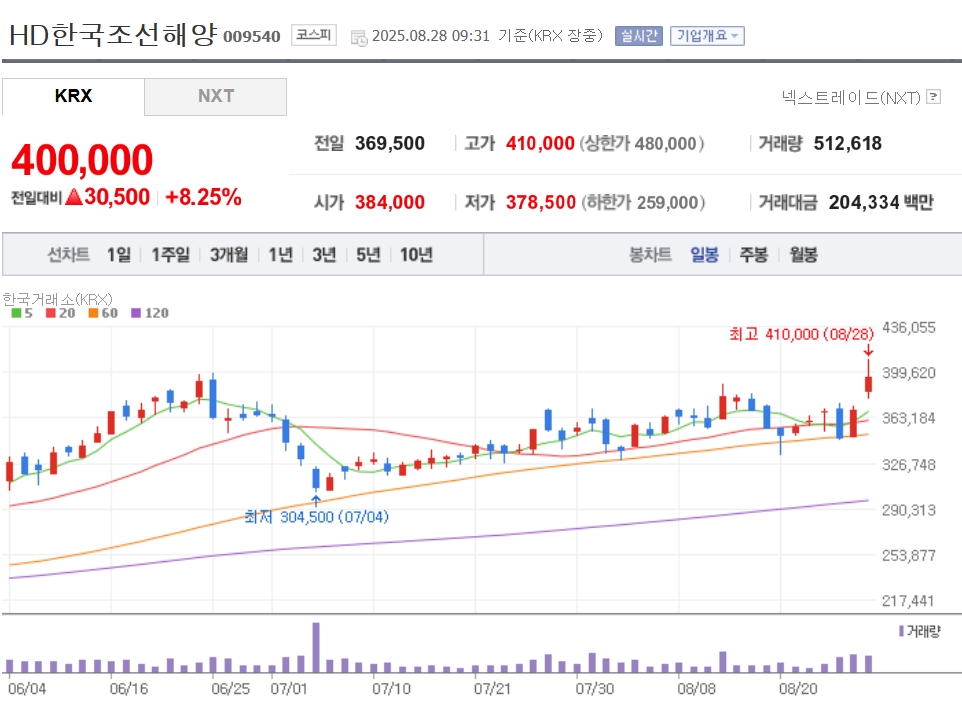
Task: Click the 선차트 label in chart toolbar
Action: point(69,254)
